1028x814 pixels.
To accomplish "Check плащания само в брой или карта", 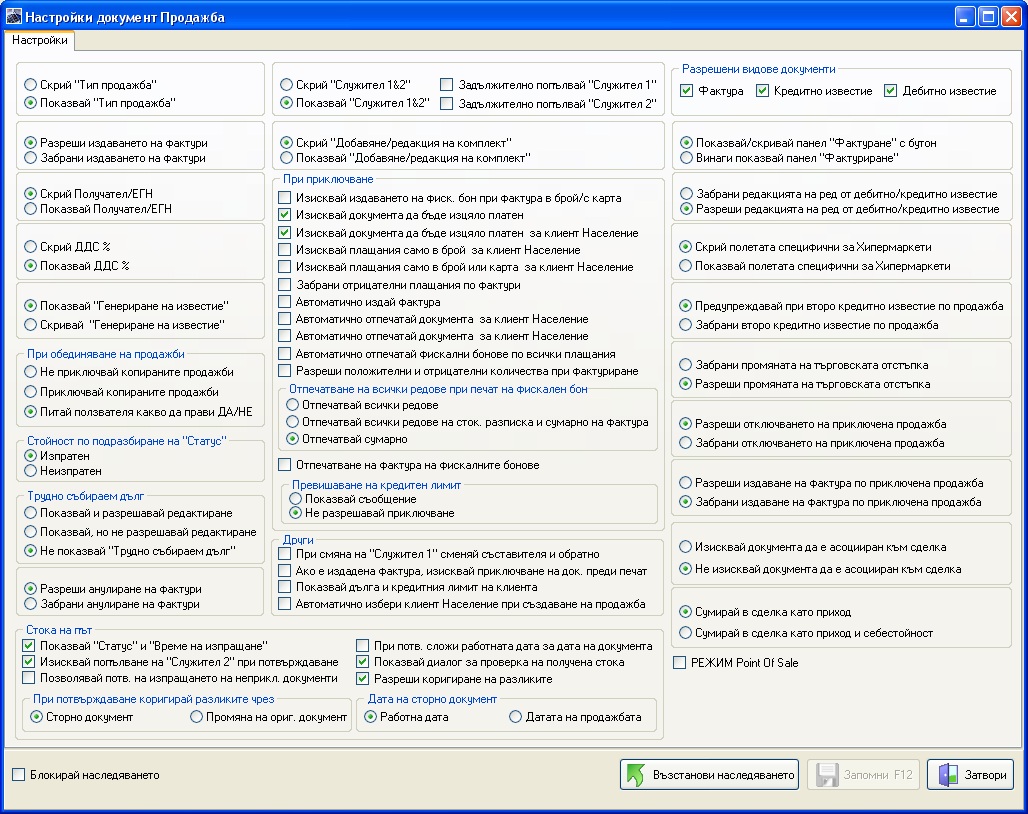I will pyautogui.click(x=285, y=267).
